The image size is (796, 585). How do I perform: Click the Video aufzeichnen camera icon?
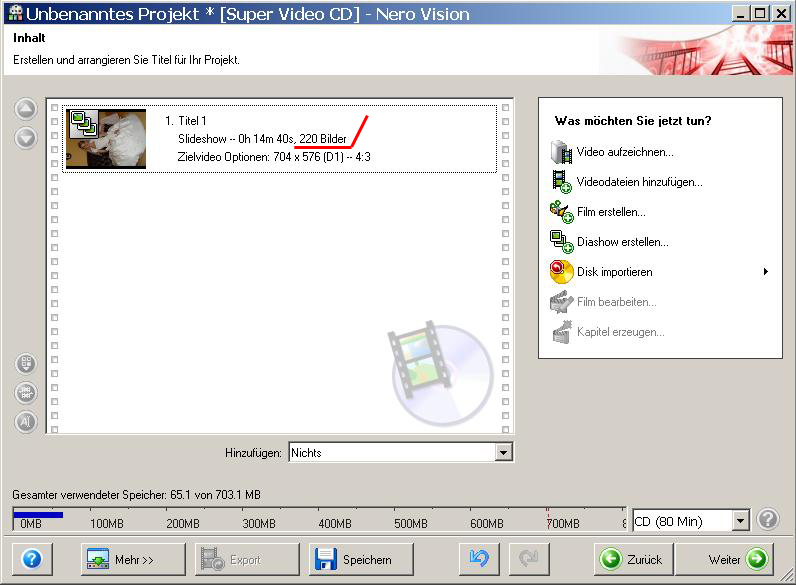click(561, 152)
